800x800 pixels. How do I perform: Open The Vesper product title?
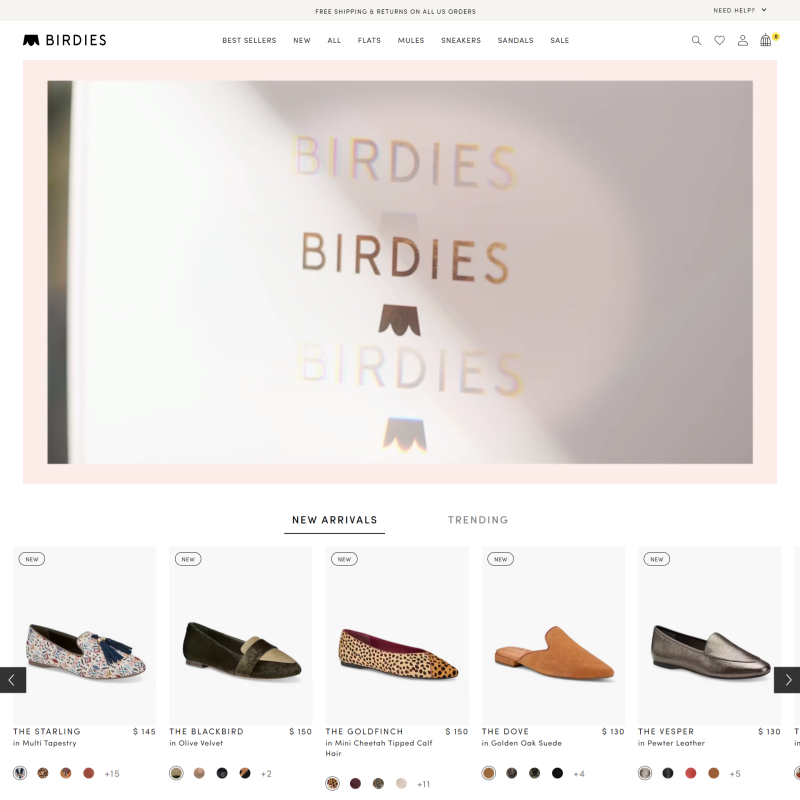coord(666,731)
